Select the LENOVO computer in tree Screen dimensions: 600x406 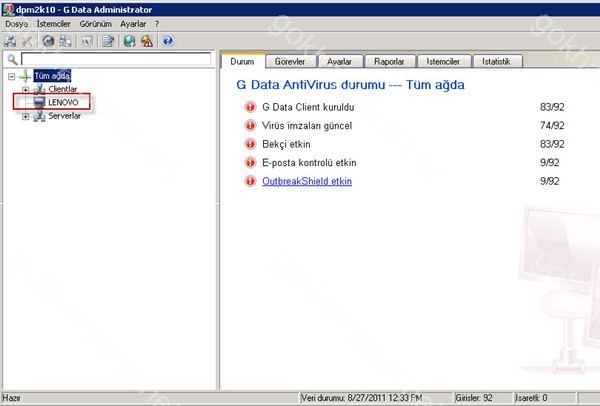point(62,103)
